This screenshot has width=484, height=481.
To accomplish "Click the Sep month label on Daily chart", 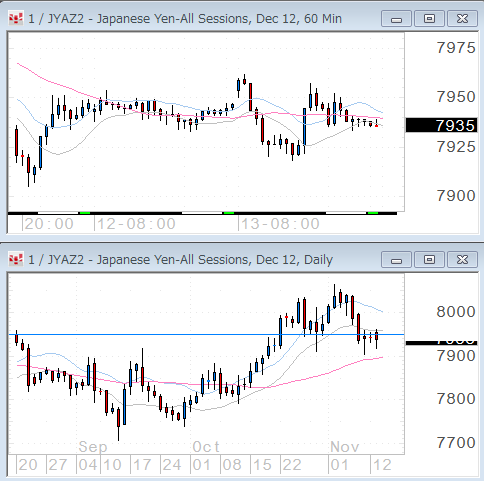I will point(93,447).
